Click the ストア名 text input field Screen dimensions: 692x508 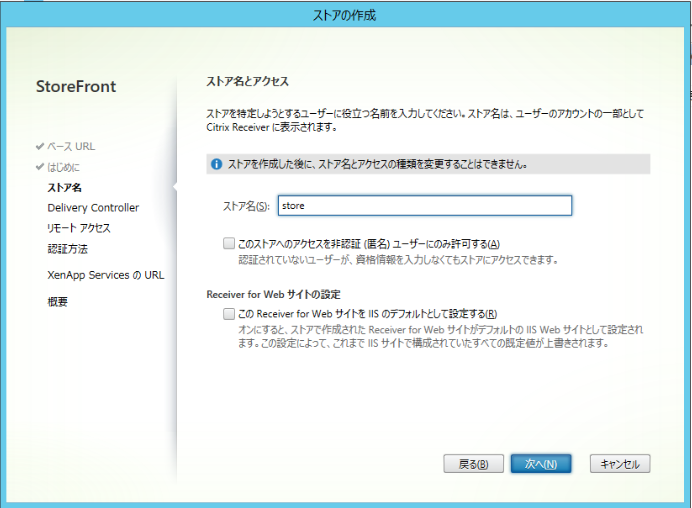pos(425,206)
